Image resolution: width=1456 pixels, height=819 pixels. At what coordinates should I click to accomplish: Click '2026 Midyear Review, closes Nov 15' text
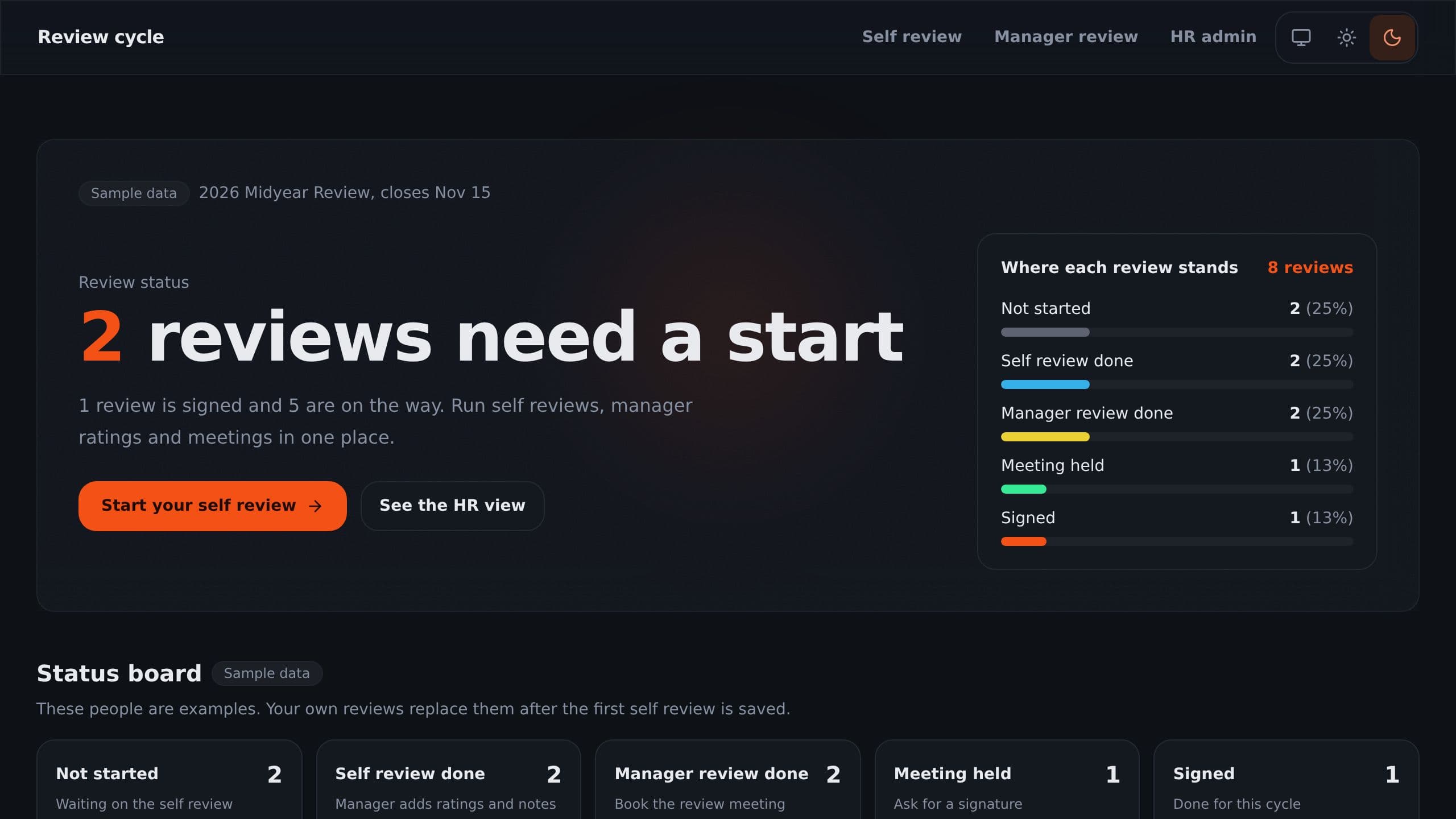tap(345, 193)
